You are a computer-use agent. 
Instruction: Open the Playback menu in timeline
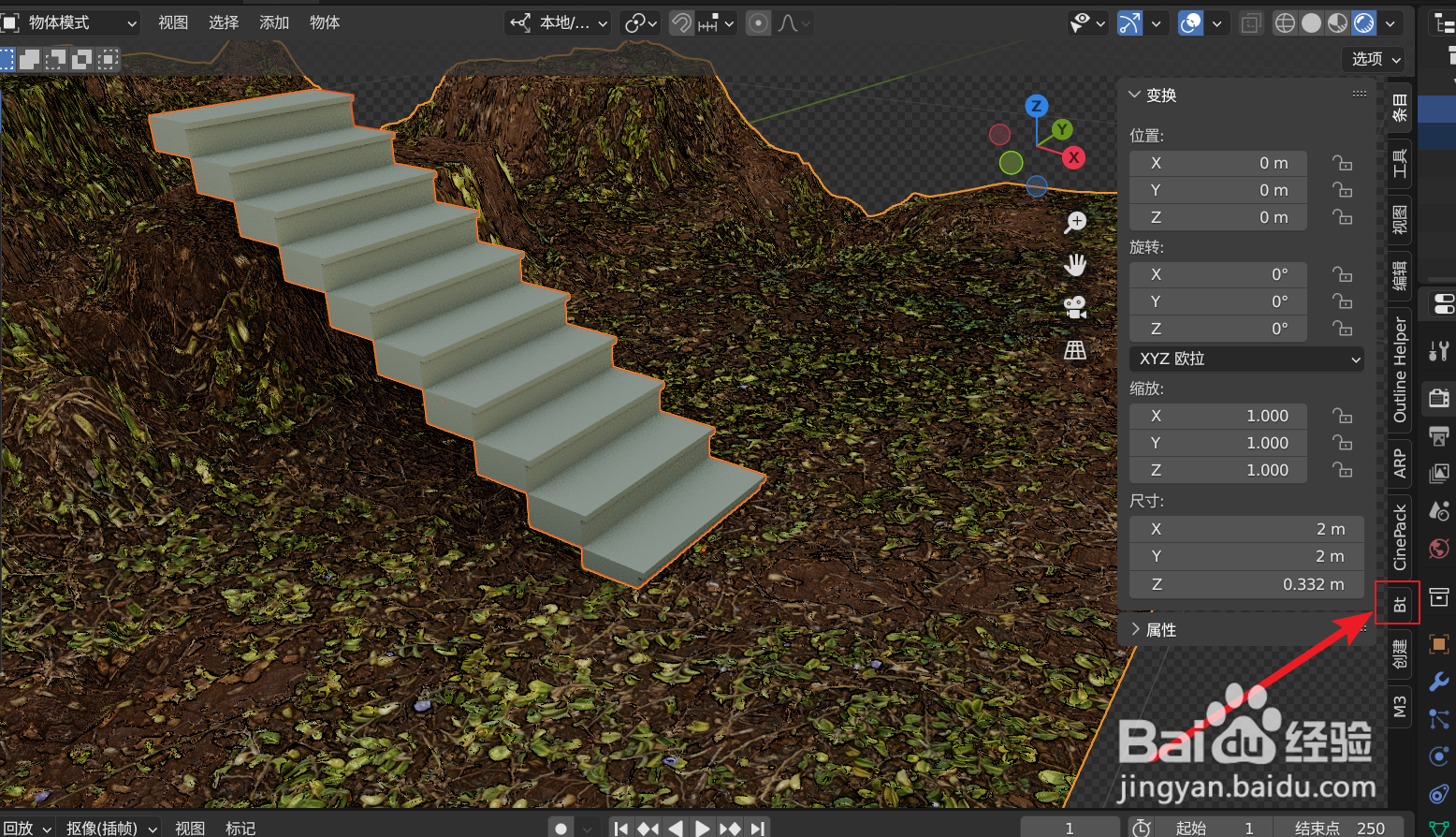[26, 828]
